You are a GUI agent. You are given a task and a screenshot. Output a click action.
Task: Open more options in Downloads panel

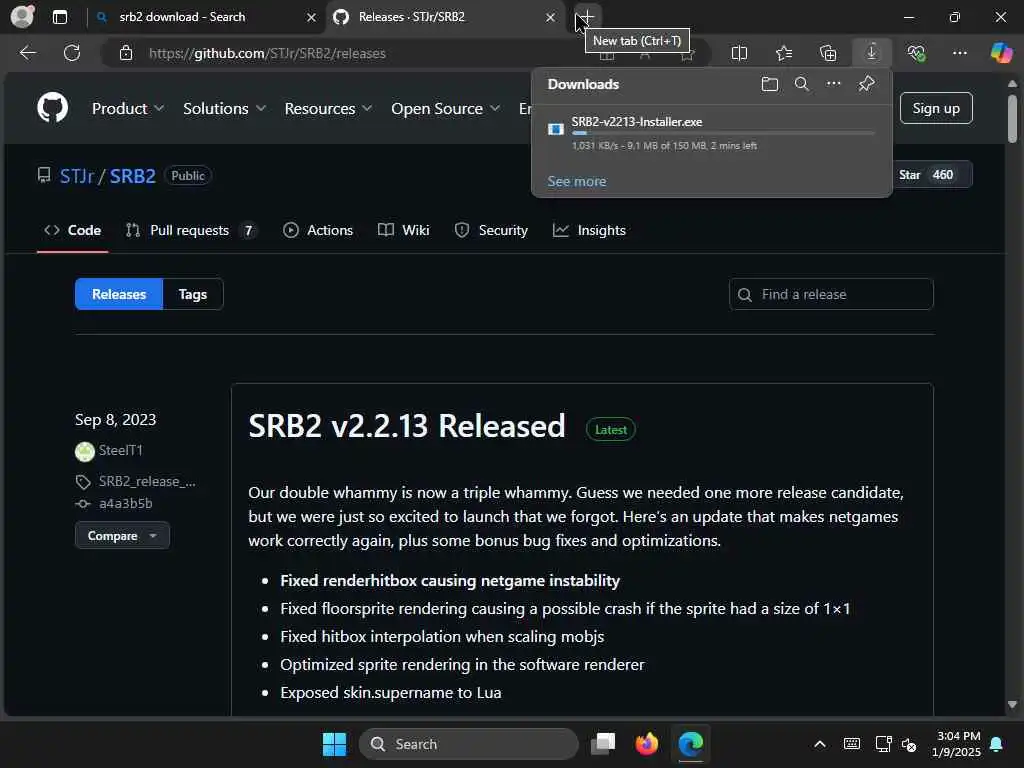coord(833,84)
